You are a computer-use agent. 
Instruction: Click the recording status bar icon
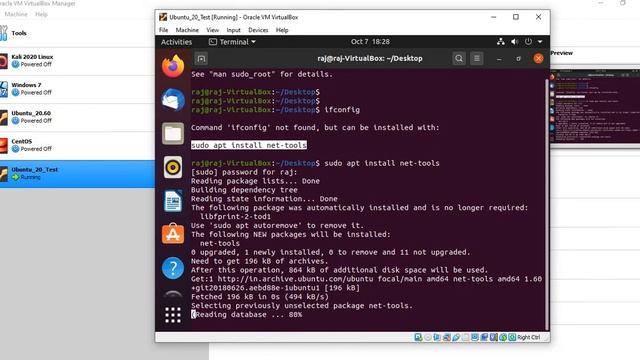click(484, 337)
